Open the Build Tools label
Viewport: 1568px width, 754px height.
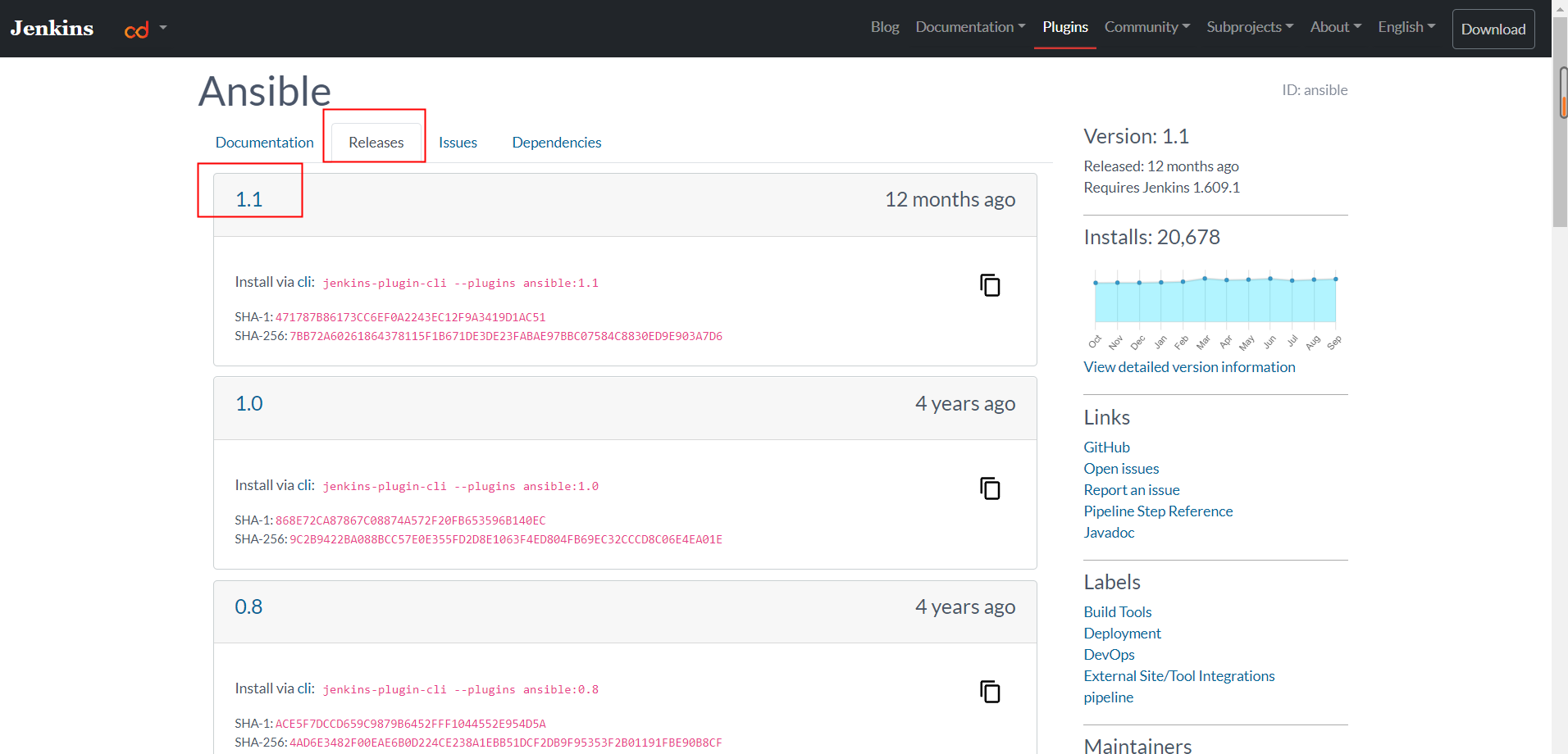pos(1117,612)
